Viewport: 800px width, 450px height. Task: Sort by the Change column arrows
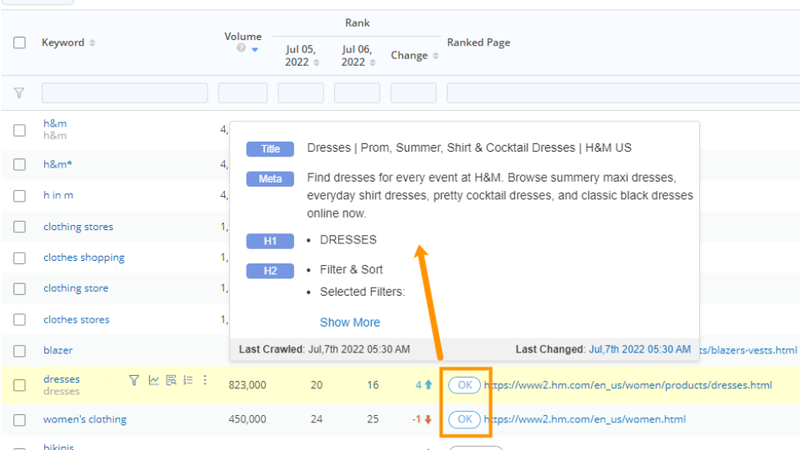click(x=436, y=56)
